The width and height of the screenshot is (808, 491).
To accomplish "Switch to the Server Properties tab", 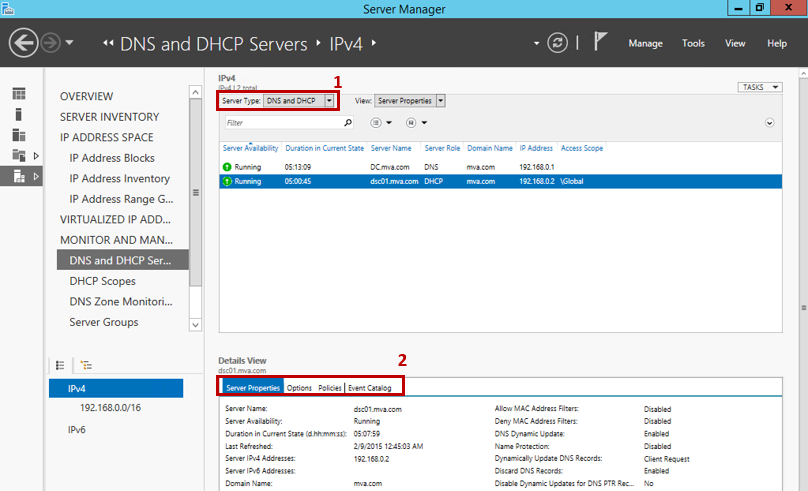I will (x=252, y=388).
